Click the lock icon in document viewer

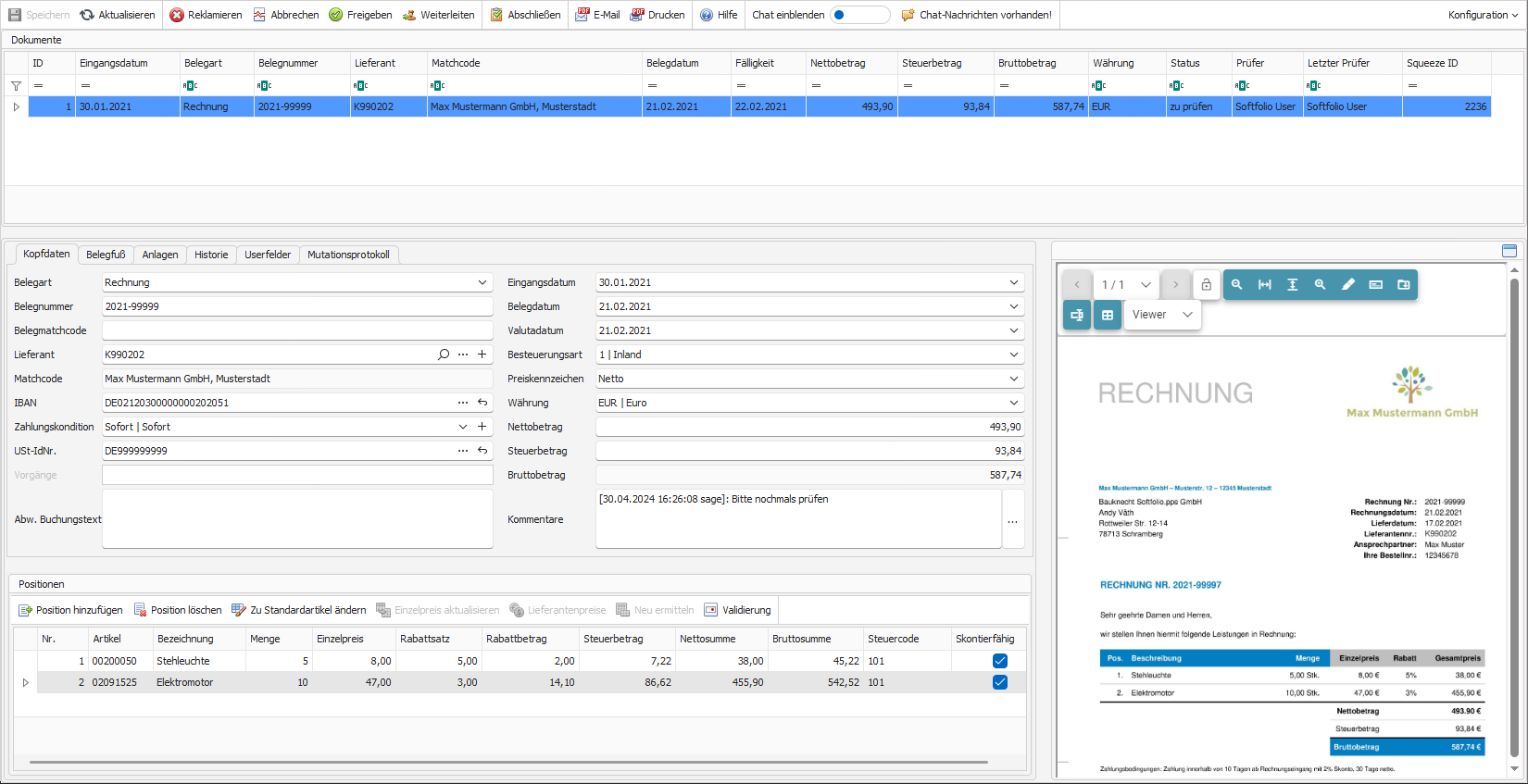1206,285
